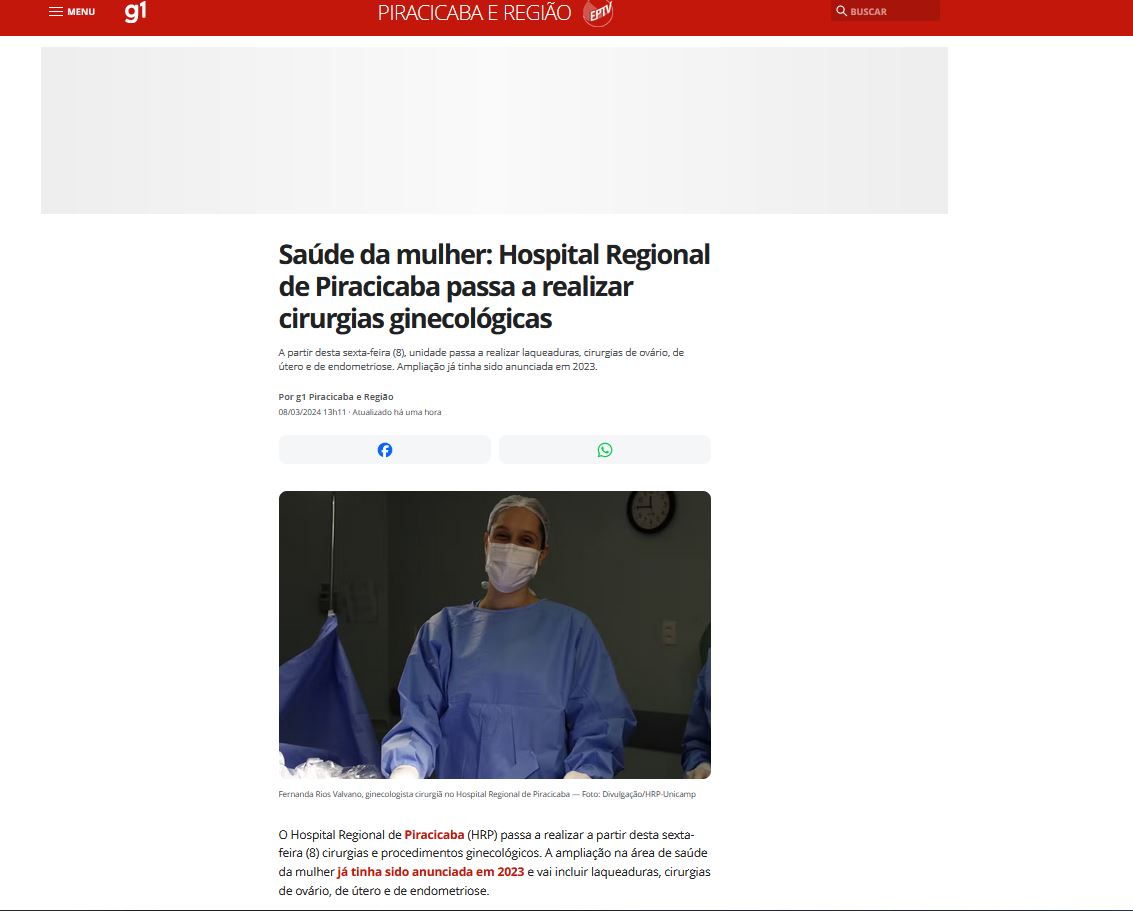
Task: Click the timestamp '08/03/2024 13h11'
Action: point(312,413)
